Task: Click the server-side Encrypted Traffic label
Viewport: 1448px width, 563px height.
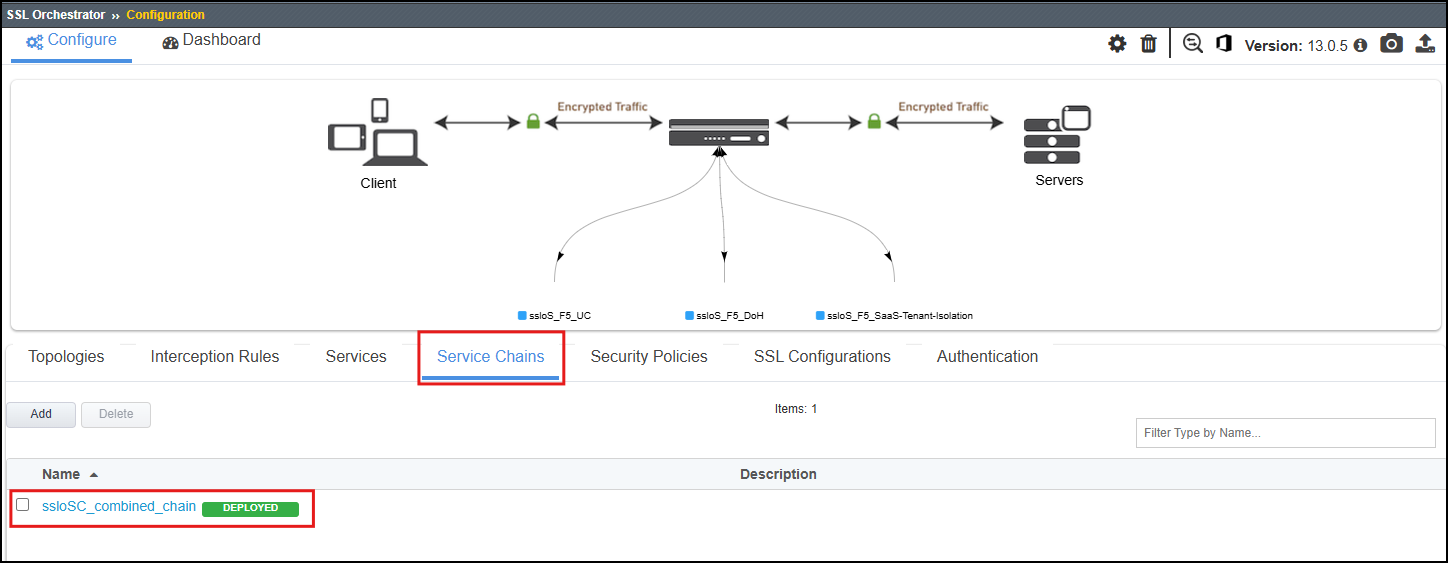Action: (943, 107)
